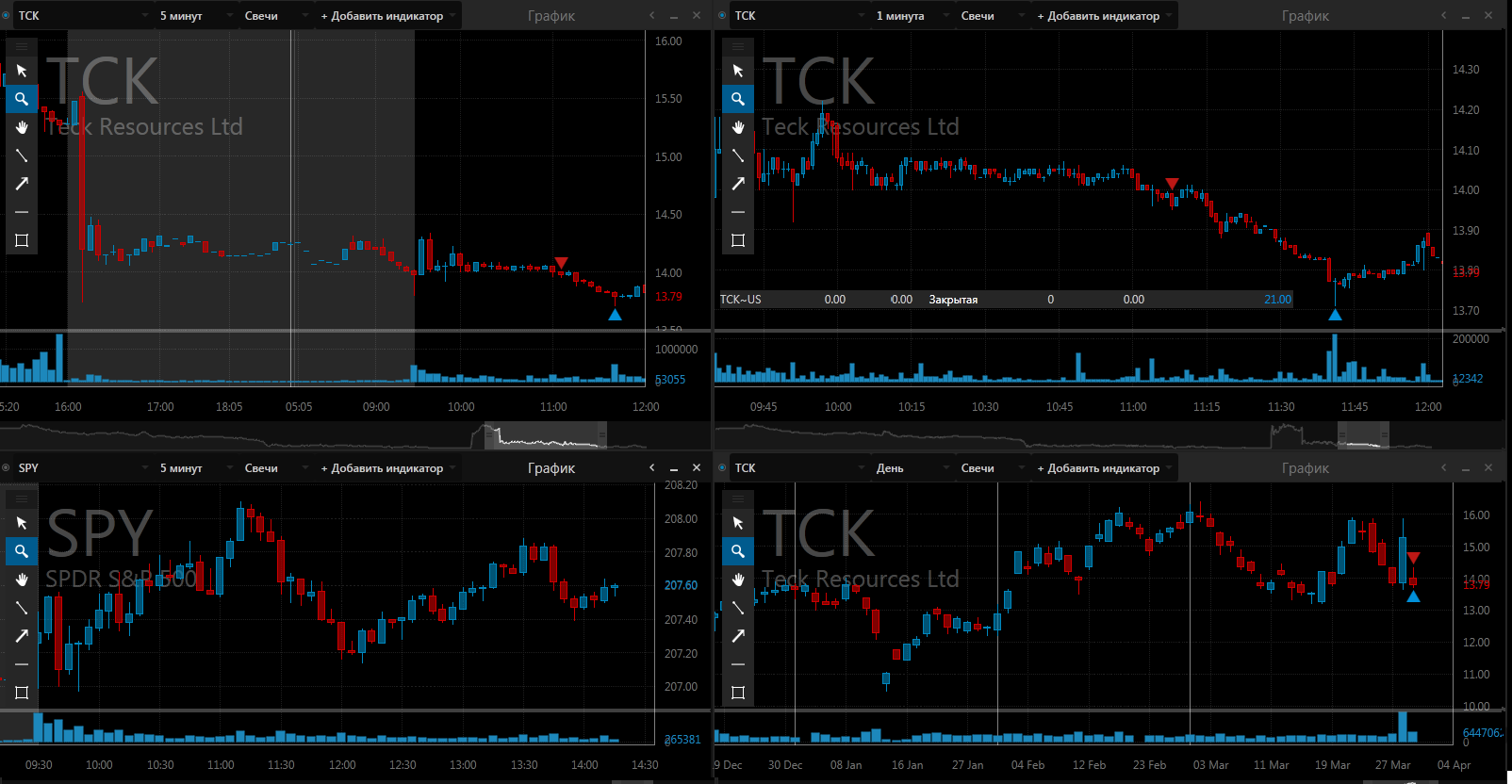This screenshot has height=784, width=1512.
Task: Choose the horizontal line tool in the SPY chart
Action: (x=22, y=664)
